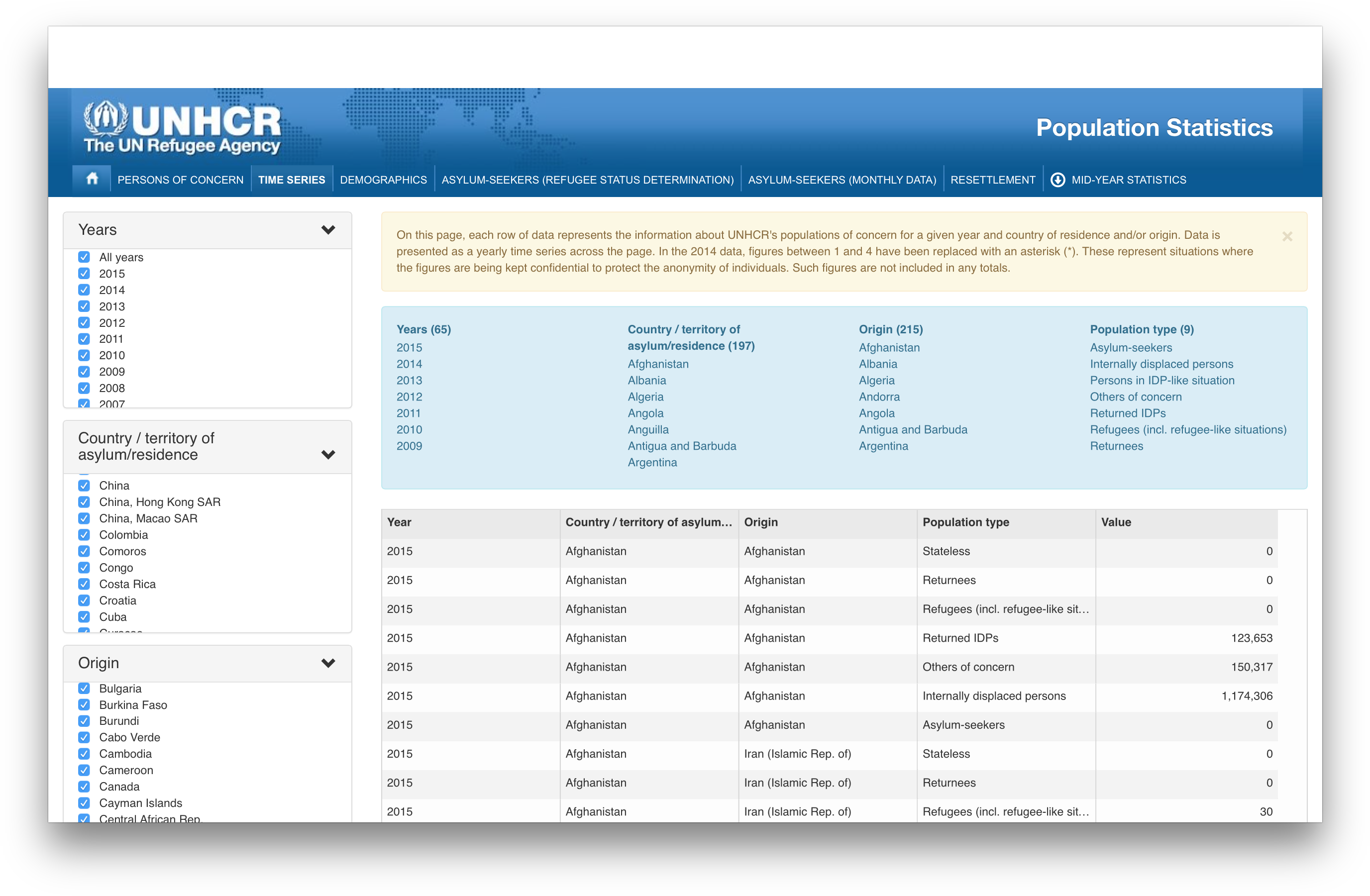
Task: Click the Returned IDPs population type link
Action: pos(1127,412)
